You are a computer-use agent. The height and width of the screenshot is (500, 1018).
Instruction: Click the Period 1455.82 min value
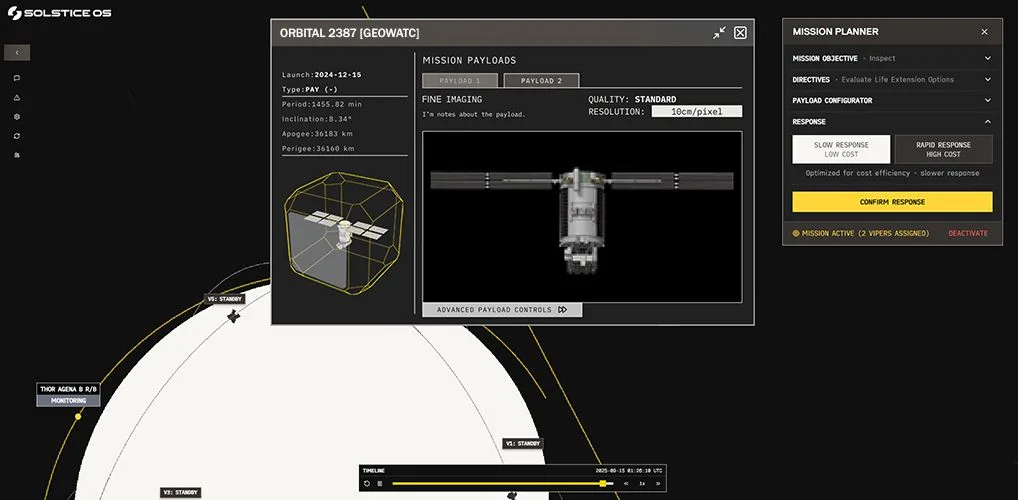click(322, 104)
